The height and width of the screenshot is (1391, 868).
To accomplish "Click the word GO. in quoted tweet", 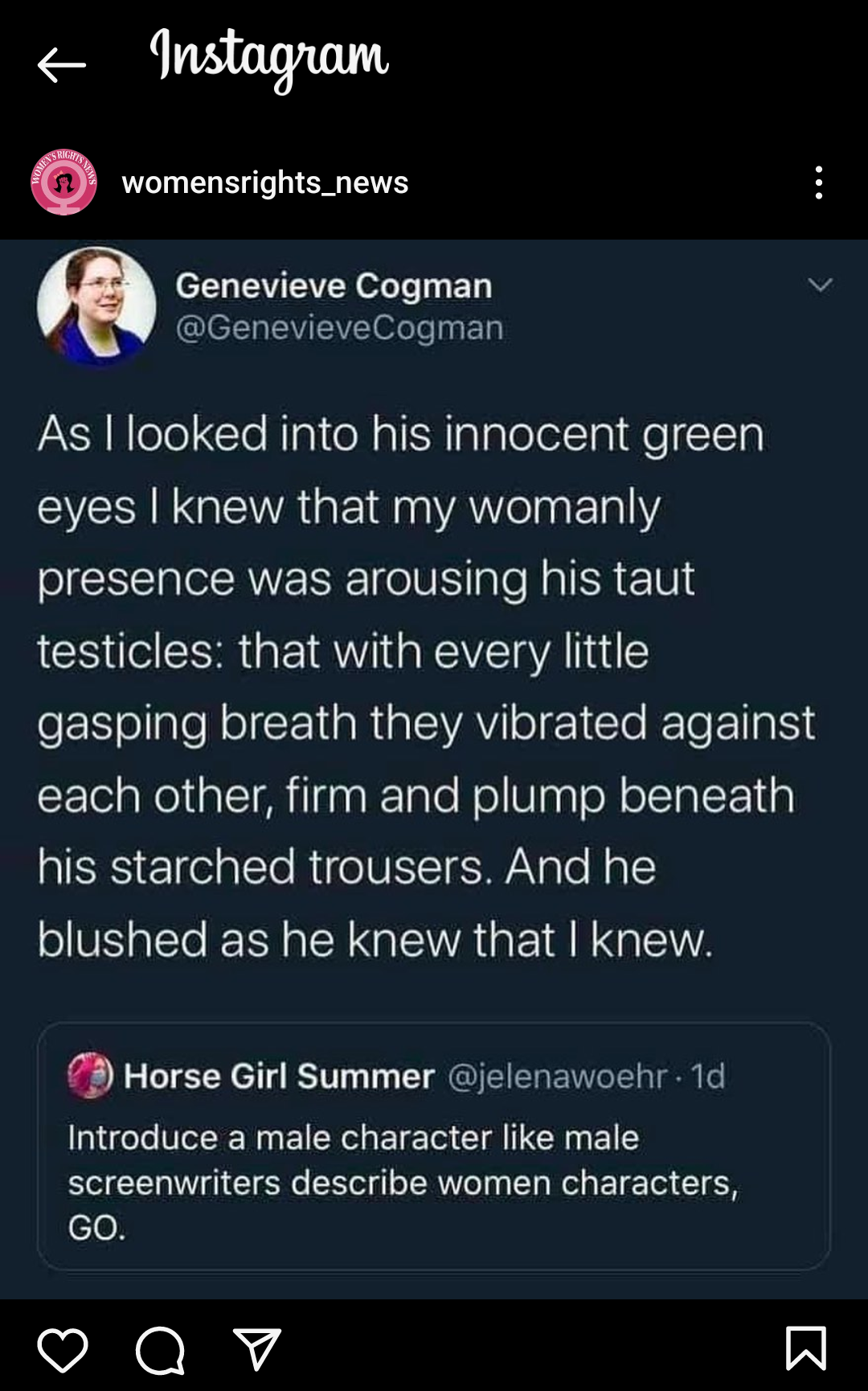I will pos(97,1228).
